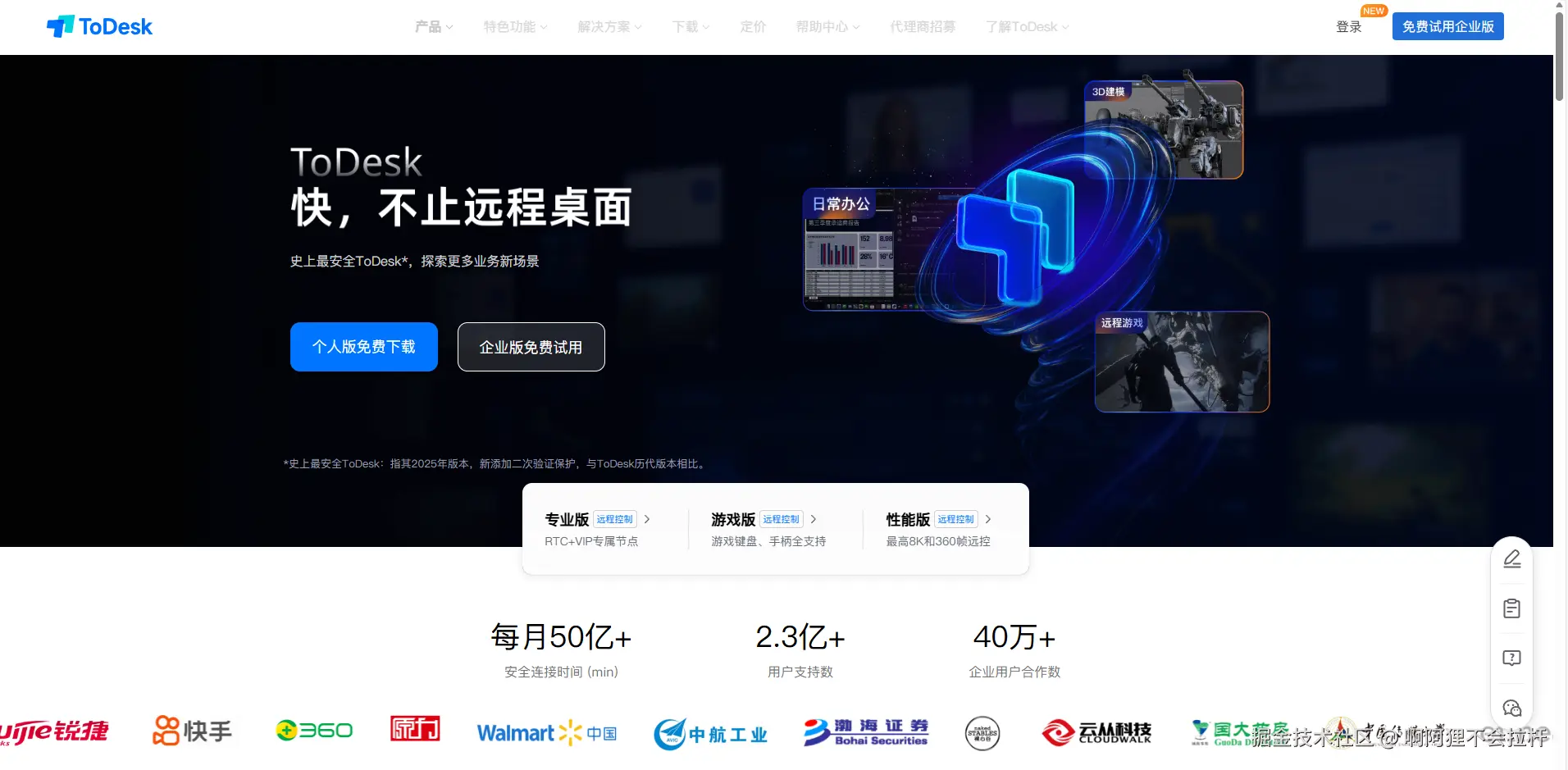Expand the 了解ToDesk dropdown menu
The image size is (1568, 770).
click(x=1028, y=27)
